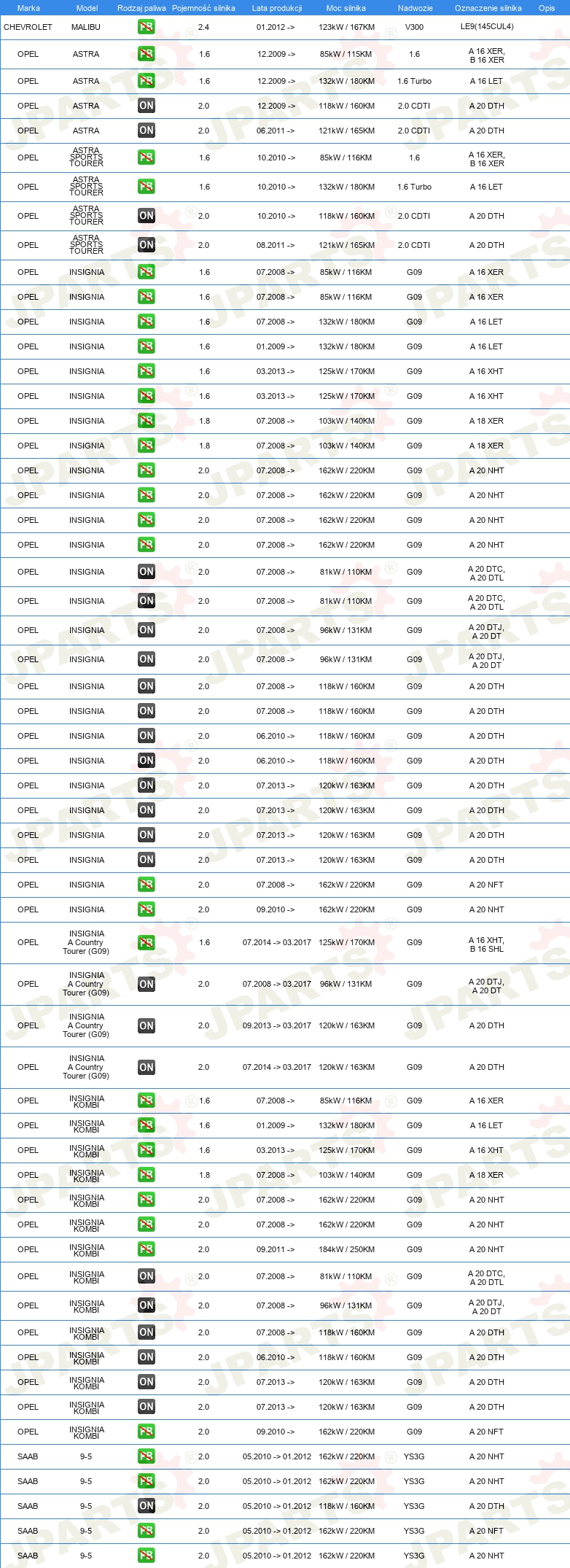Click ON icon for Insignia Kombi 81kW / 110KM
Image resolution: width=570 pixels, height=1568 pixels.
tap(146, 1276)
